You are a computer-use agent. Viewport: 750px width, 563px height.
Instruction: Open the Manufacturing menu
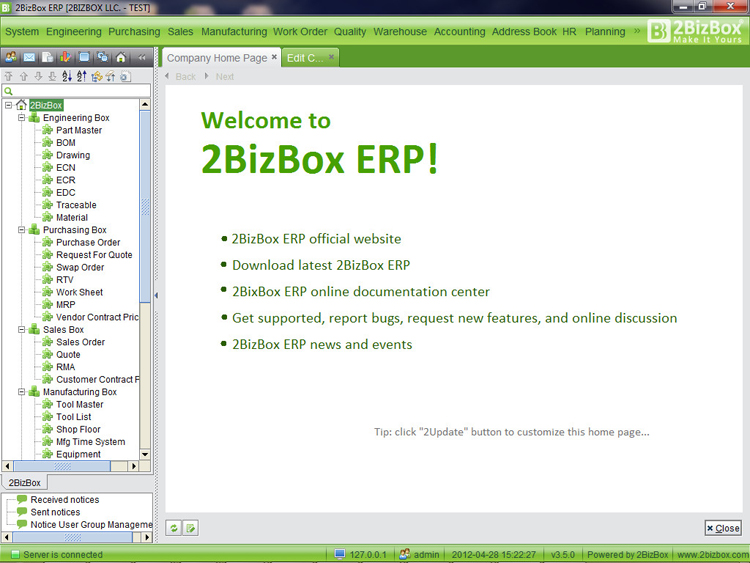coord(234,32)
